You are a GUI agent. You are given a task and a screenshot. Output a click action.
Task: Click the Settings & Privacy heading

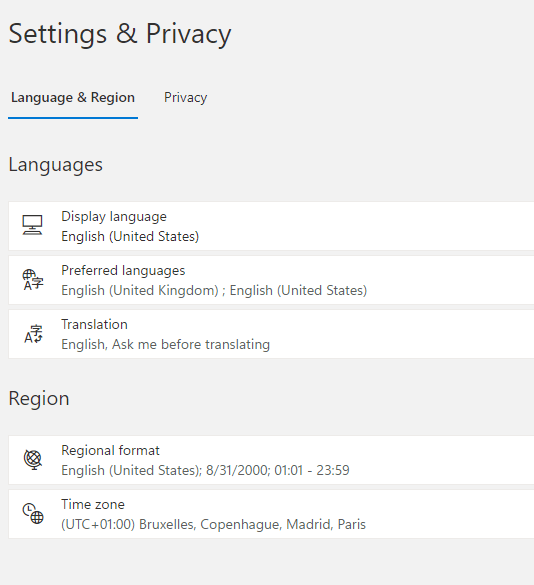click(120, 34)
